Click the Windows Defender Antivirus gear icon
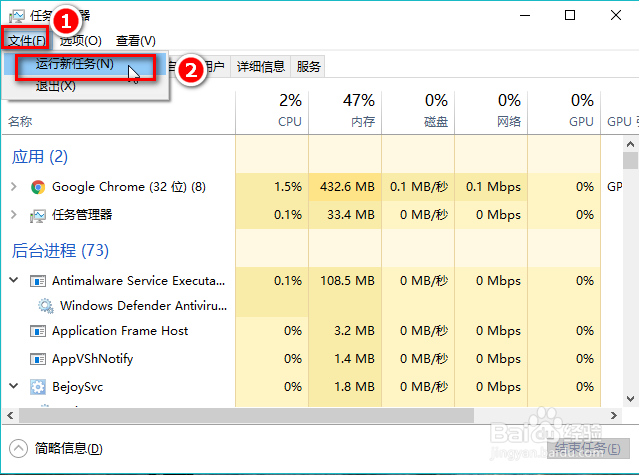The height and width of the screenshot is (475, 639). [45, 306]
